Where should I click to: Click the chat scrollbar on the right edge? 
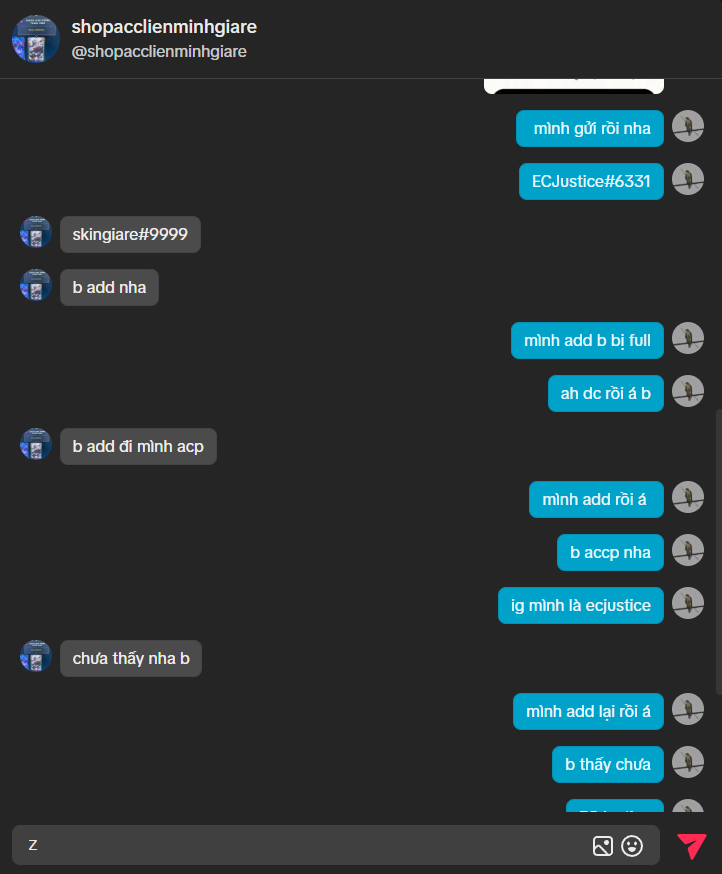[718, 552]
